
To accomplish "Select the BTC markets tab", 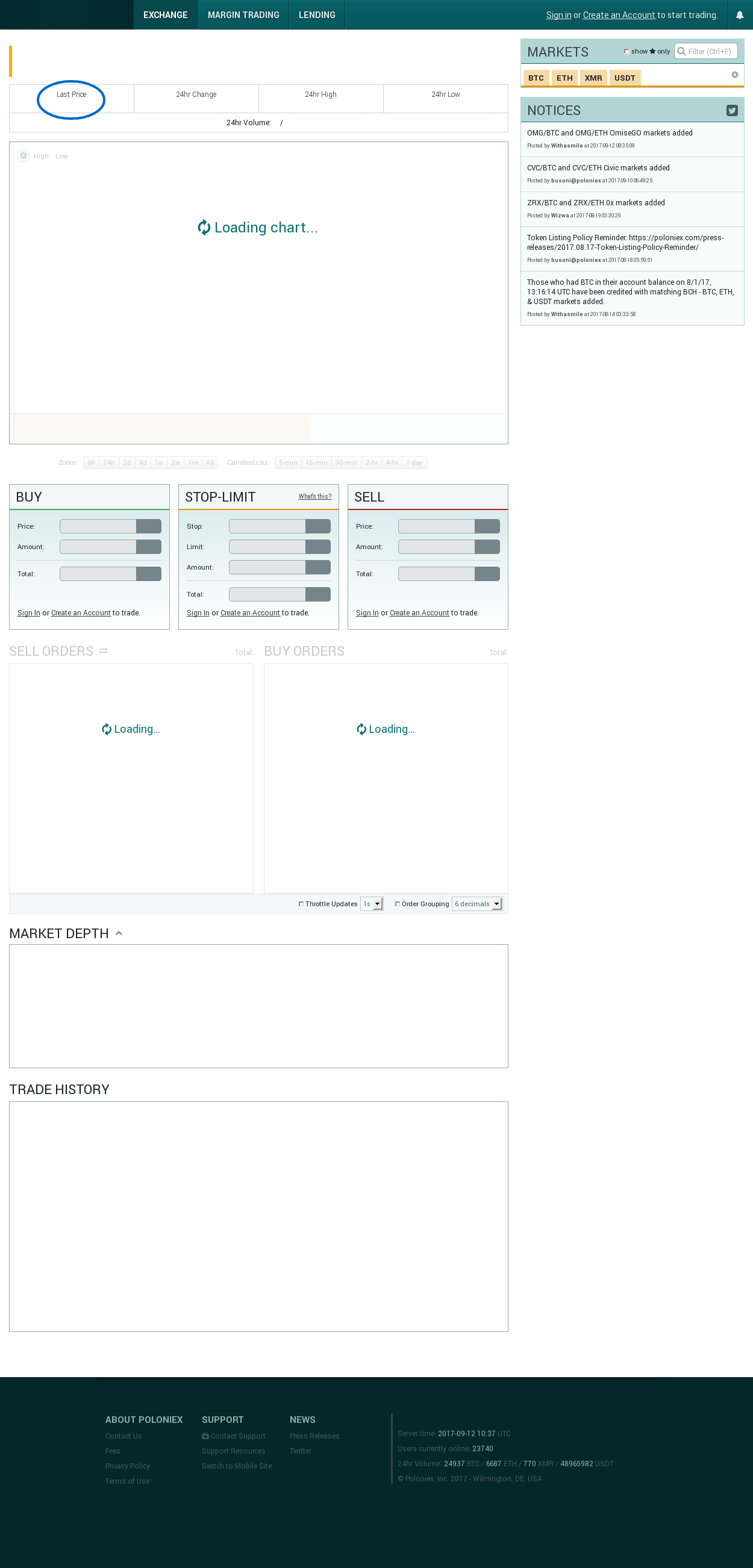I will 536,78.
